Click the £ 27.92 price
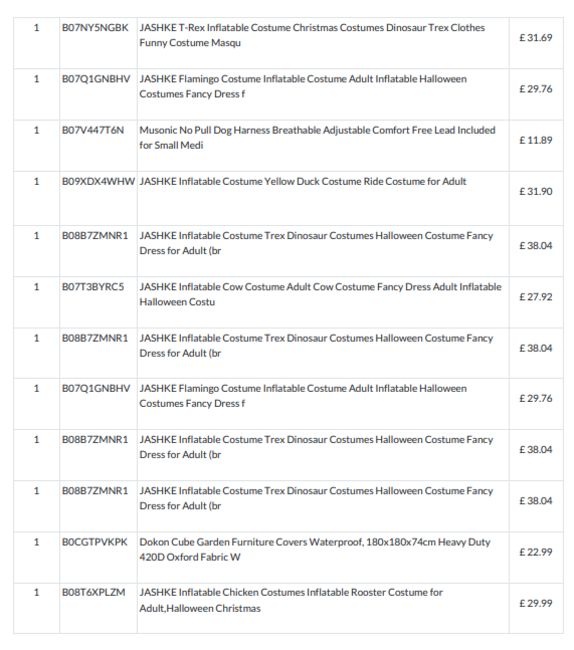 tap(536, 297)
